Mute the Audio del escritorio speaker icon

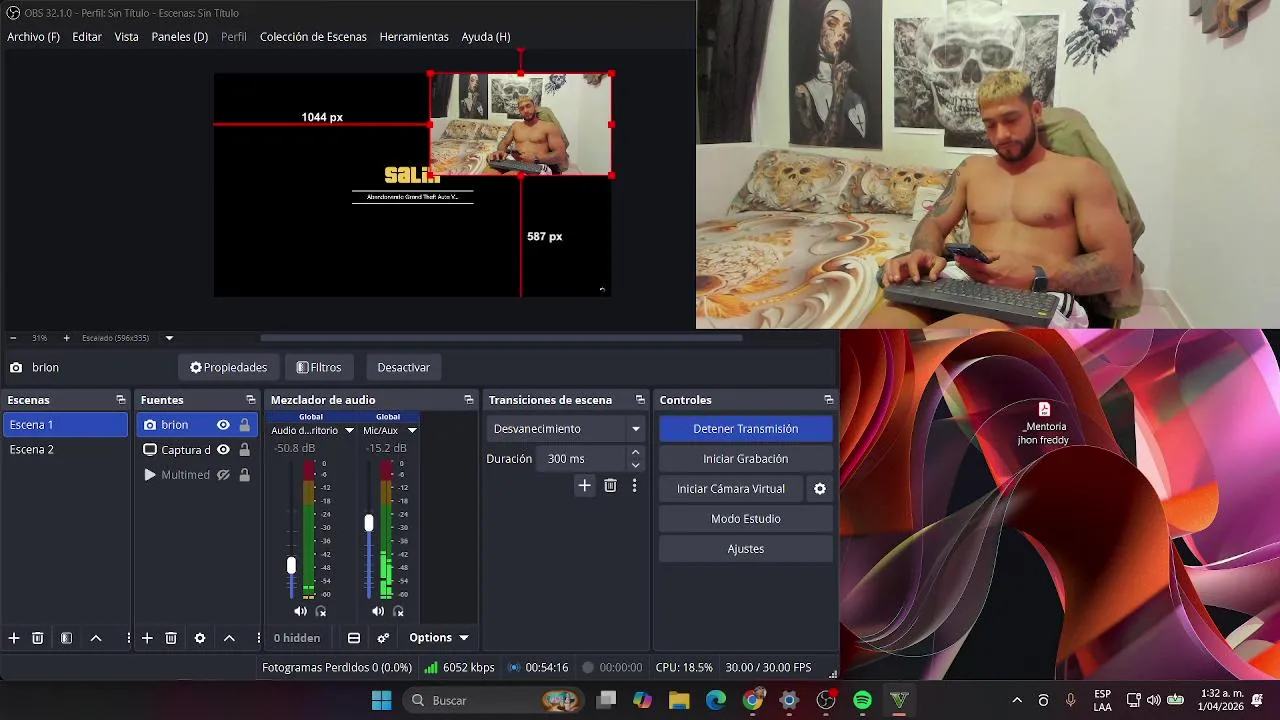pyautogui.click(x=300, y=611)
